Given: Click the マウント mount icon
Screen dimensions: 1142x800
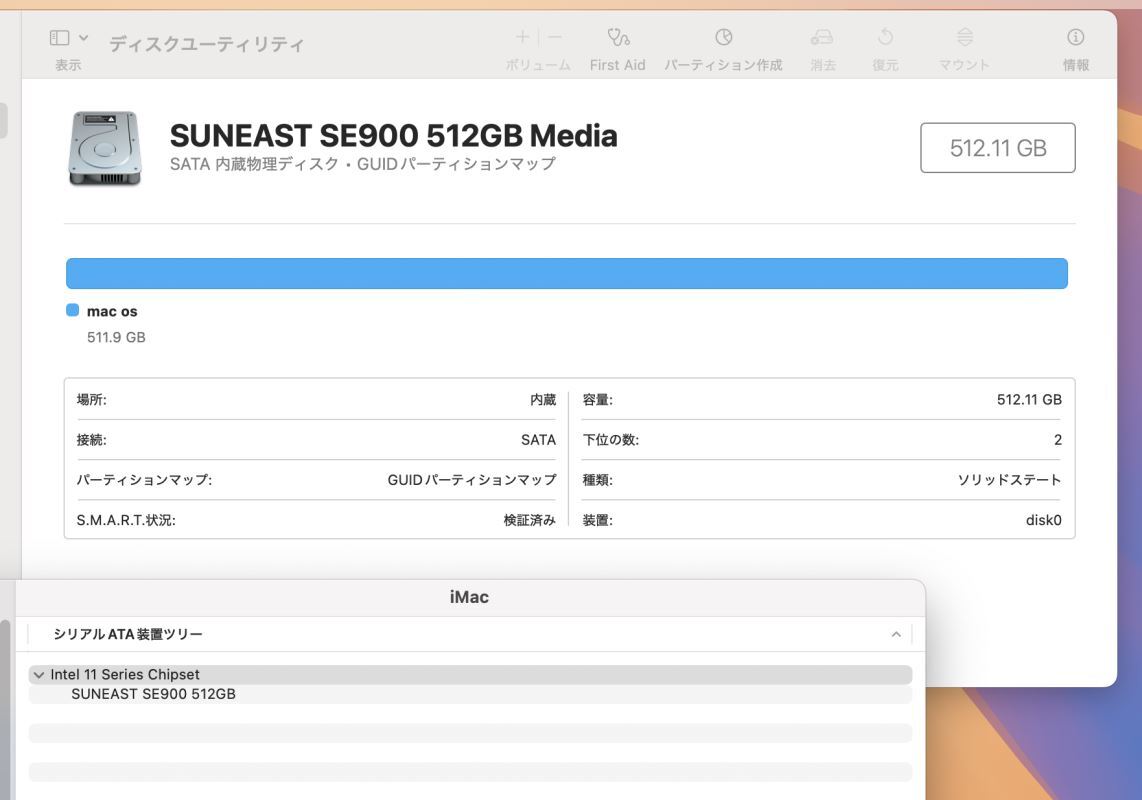Looking at the screenshot, I should coord(964,38).
